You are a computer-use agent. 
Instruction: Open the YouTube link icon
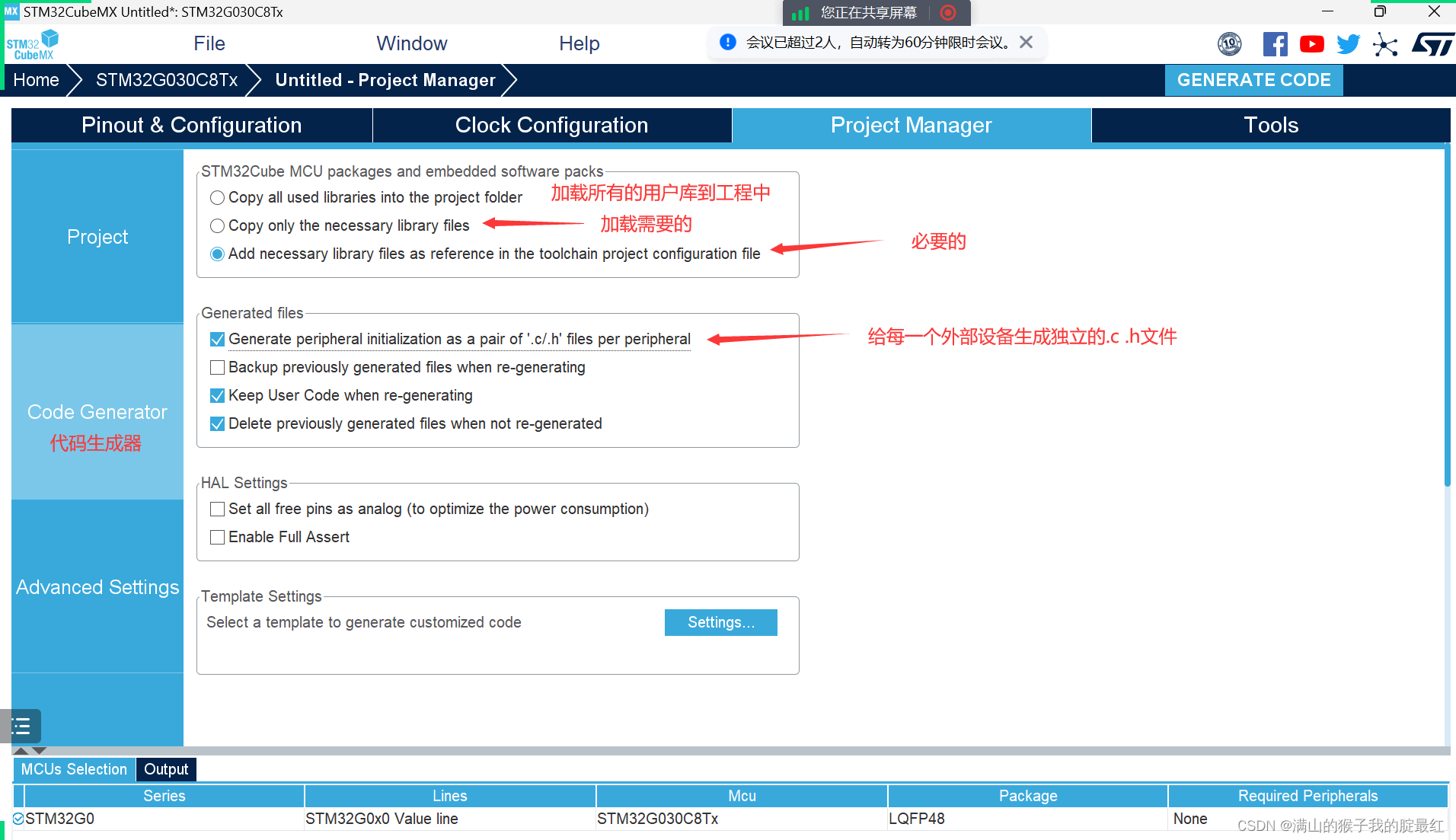point(1311,44)
